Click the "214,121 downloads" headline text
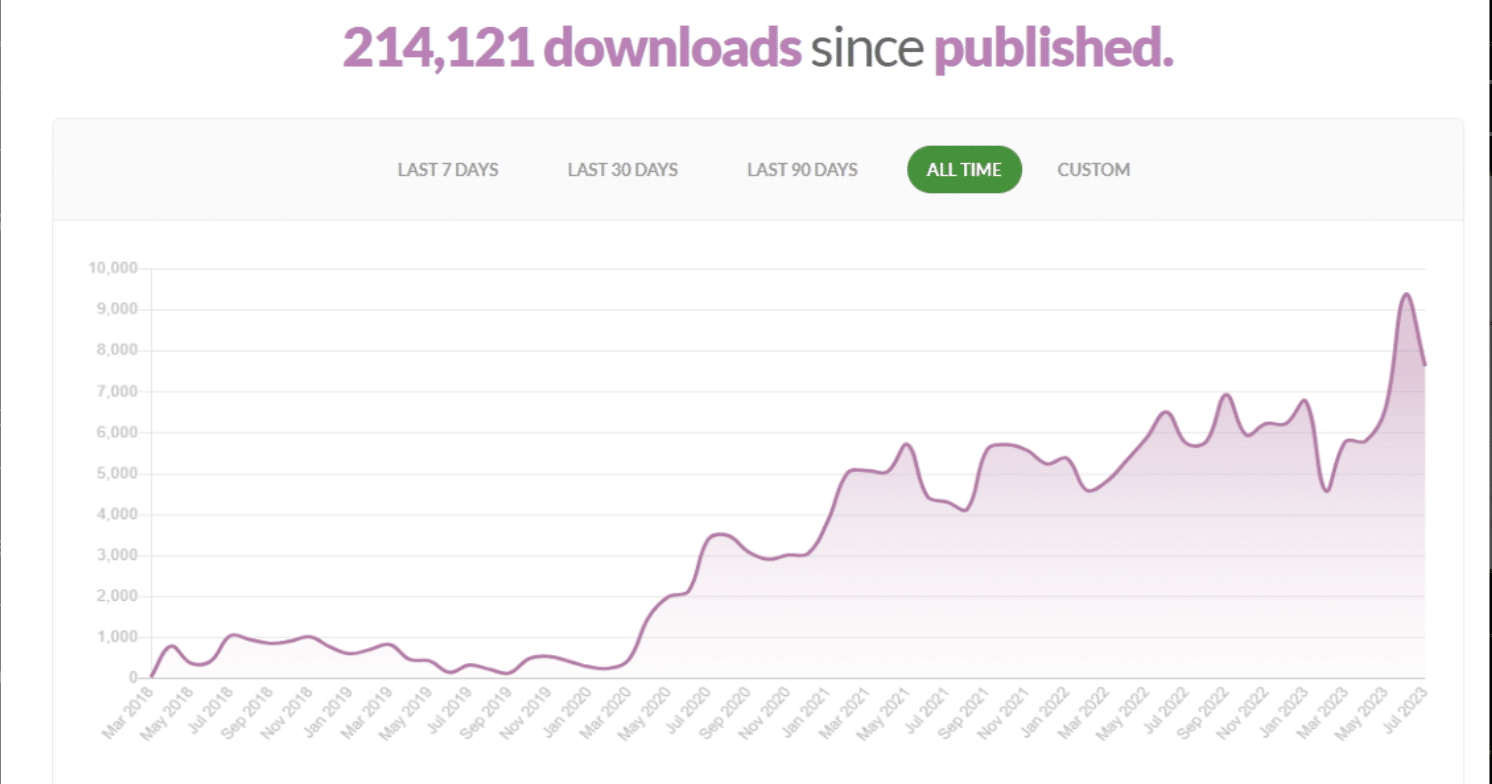Viewport: 1492px width, 784px height. pos(573,48)
